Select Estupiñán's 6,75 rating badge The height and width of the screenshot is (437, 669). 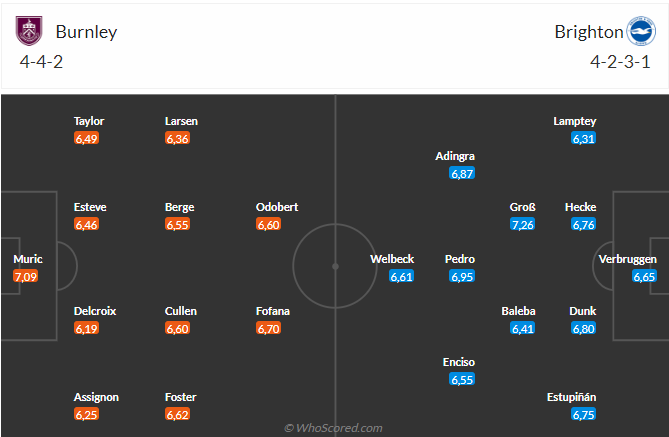point(584,414)
